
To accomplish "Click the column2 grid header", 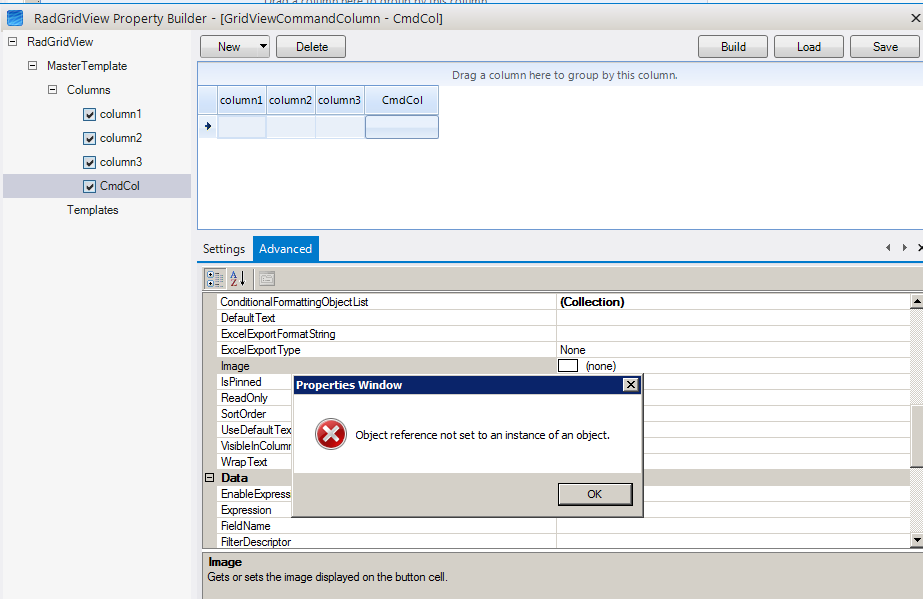I will click(291, 100).
